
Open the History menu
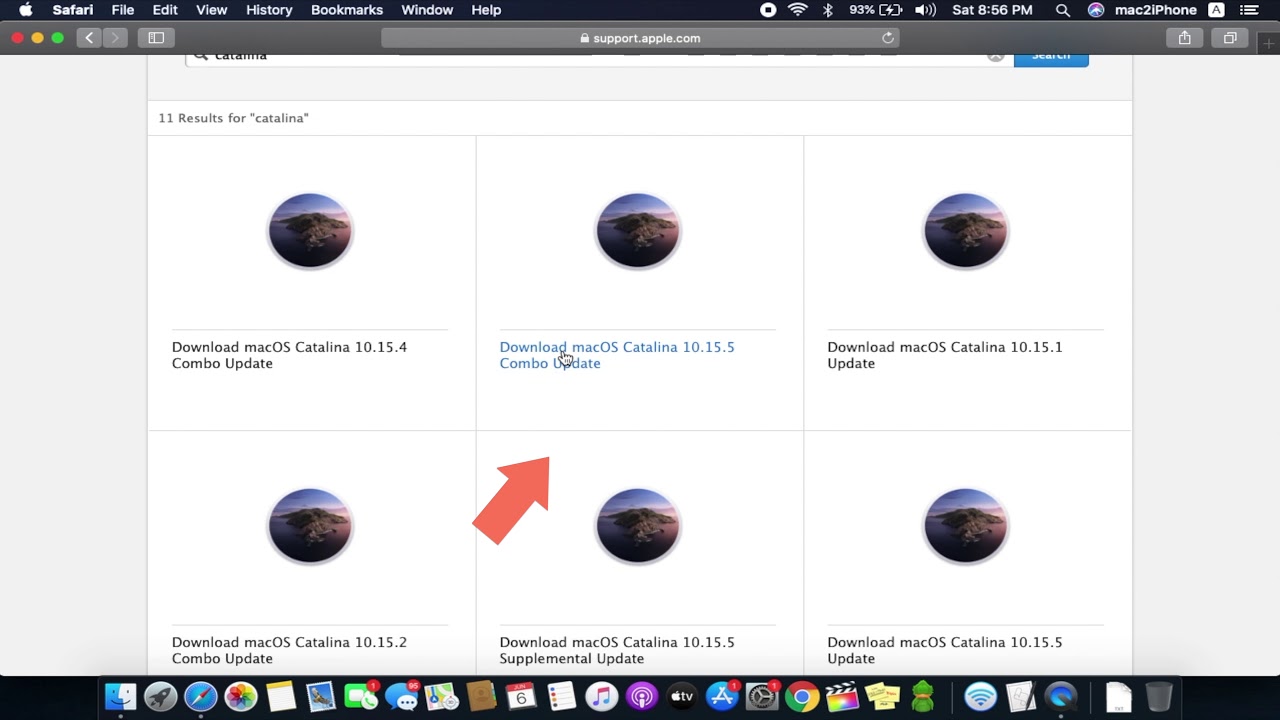[x=269, y=10]
